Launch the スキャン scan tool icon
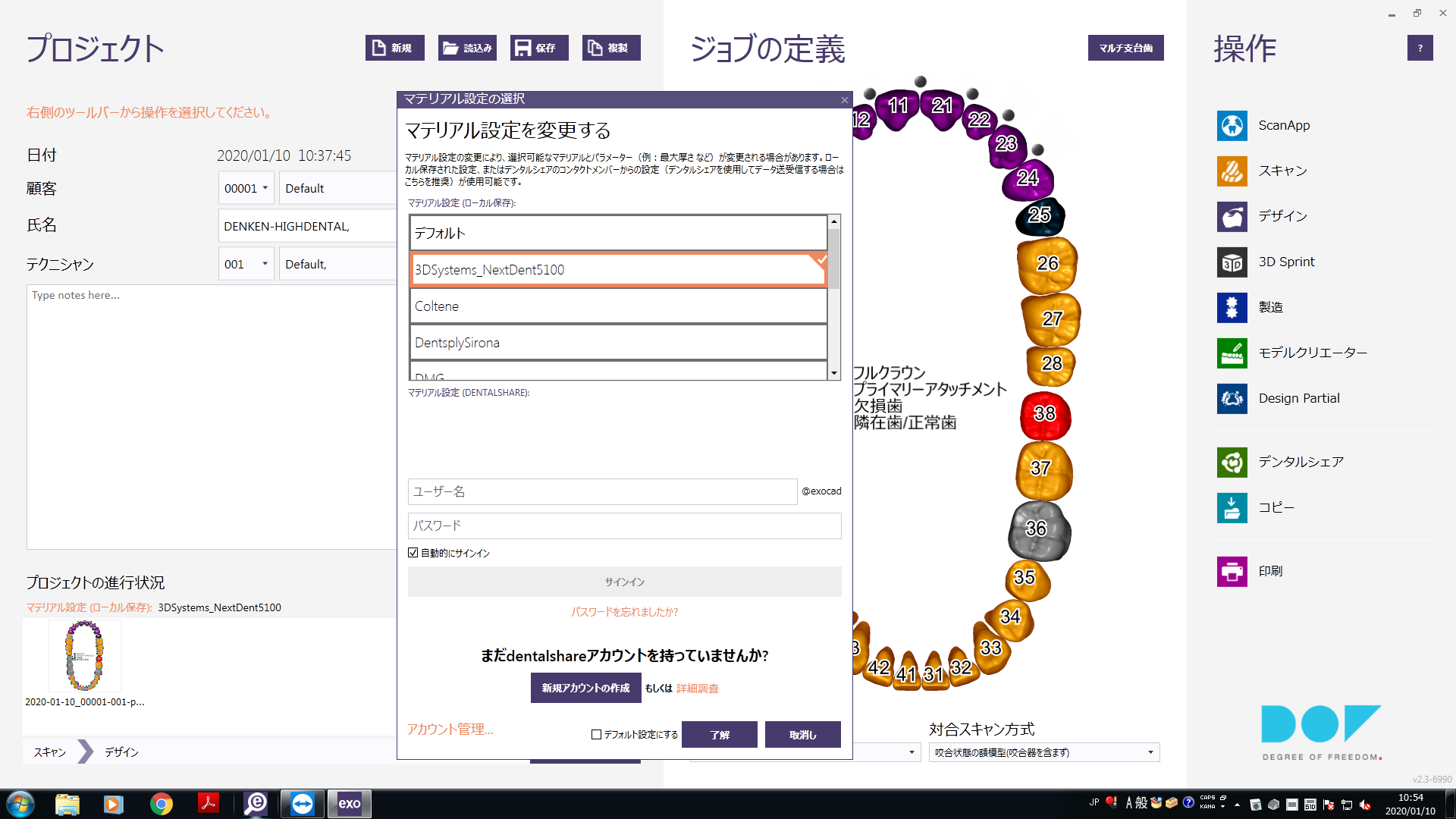 1232,171
